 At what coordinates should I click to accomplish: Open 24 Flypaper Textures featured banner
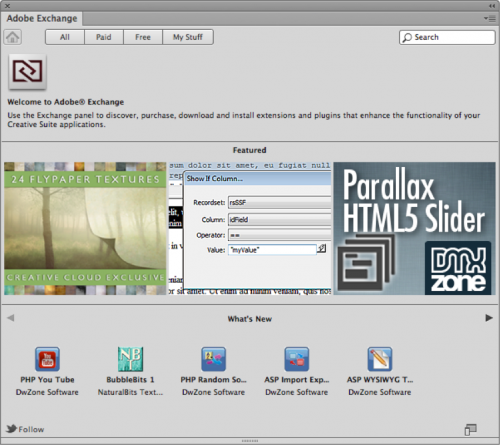(85, 228)
